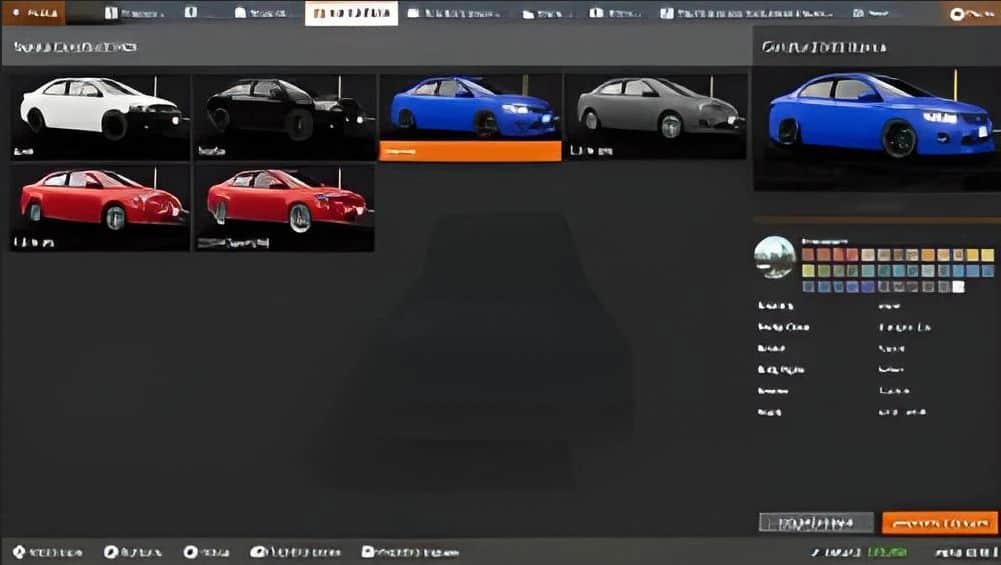The height and width of the screenshot is (565, 1001).
Task: Select the gray sedan configuration thumbnail
Action: tap(656, 116)
